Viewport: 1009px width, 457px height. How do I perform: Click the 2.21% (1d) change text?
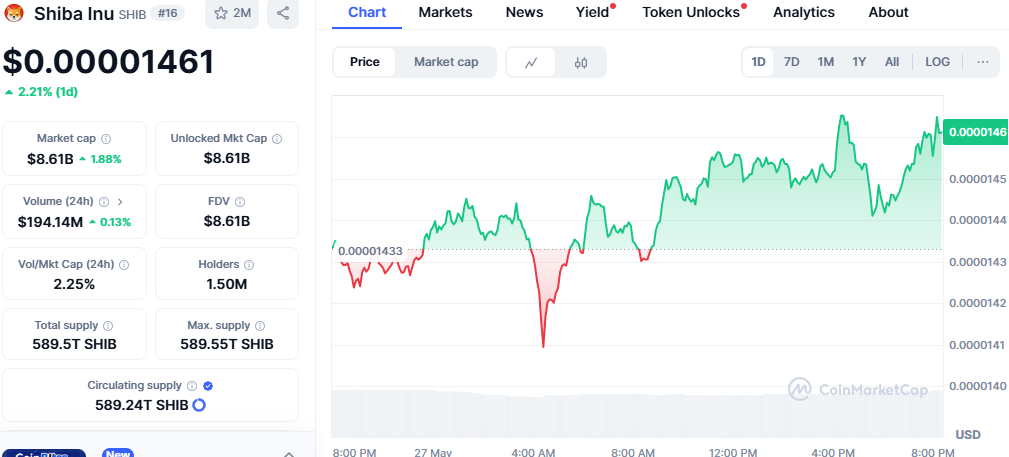(x=48, y=92)
